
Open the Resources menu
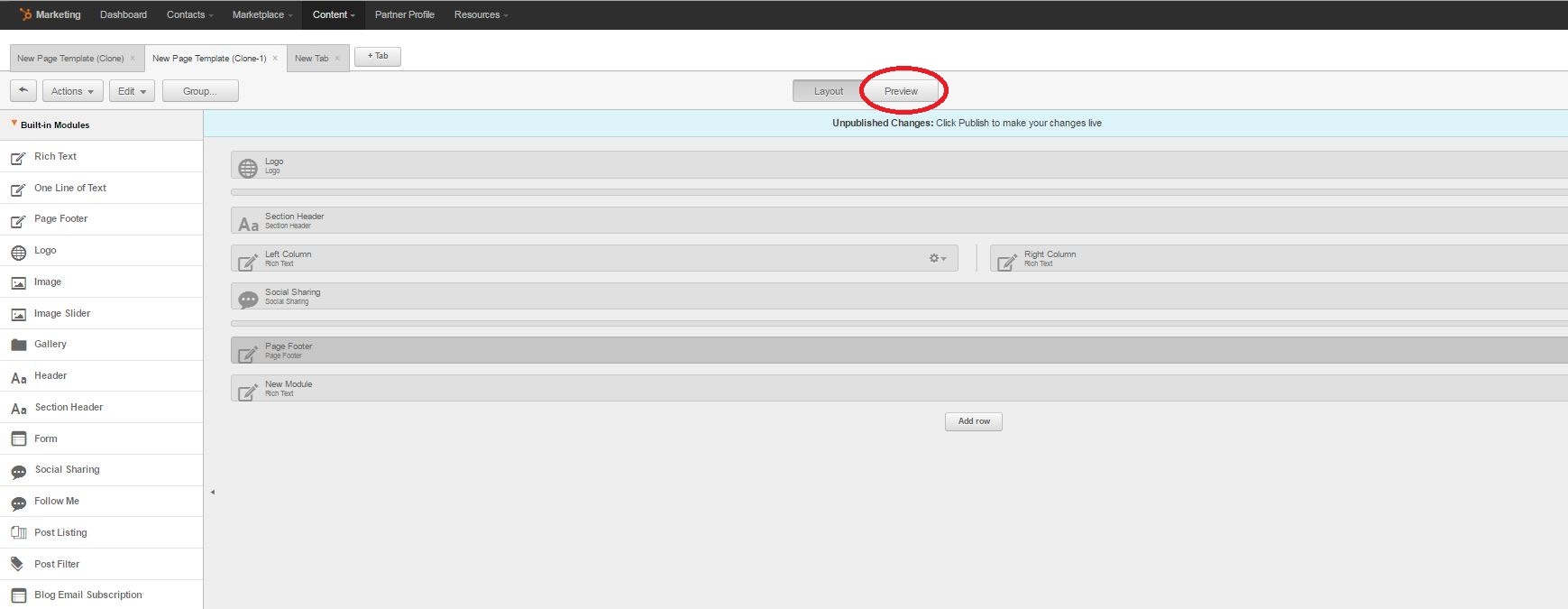coord(481,14)
